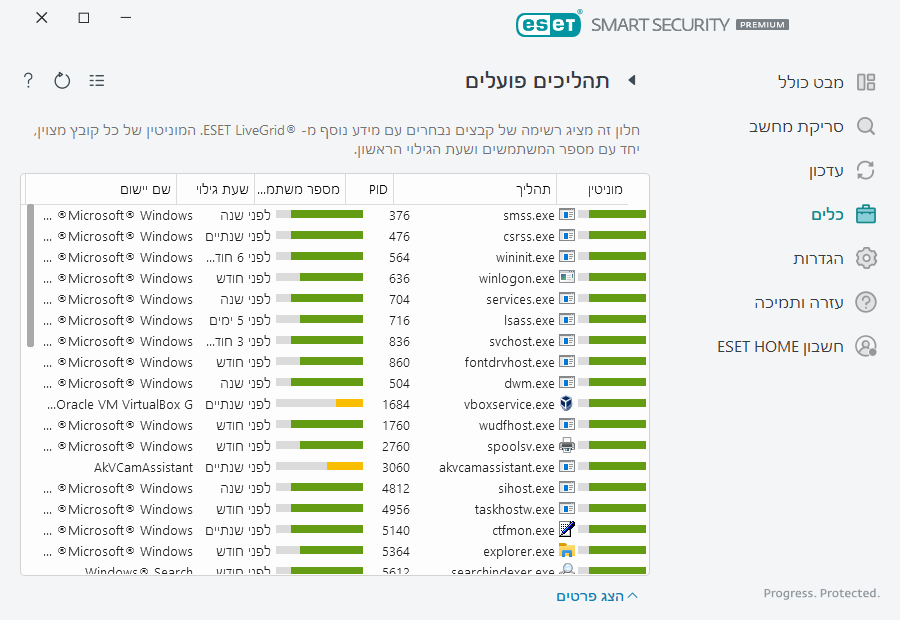Click the עדכון update icon
The height and width of the screenshot is (620, 900).
click(x=866, y=171)
